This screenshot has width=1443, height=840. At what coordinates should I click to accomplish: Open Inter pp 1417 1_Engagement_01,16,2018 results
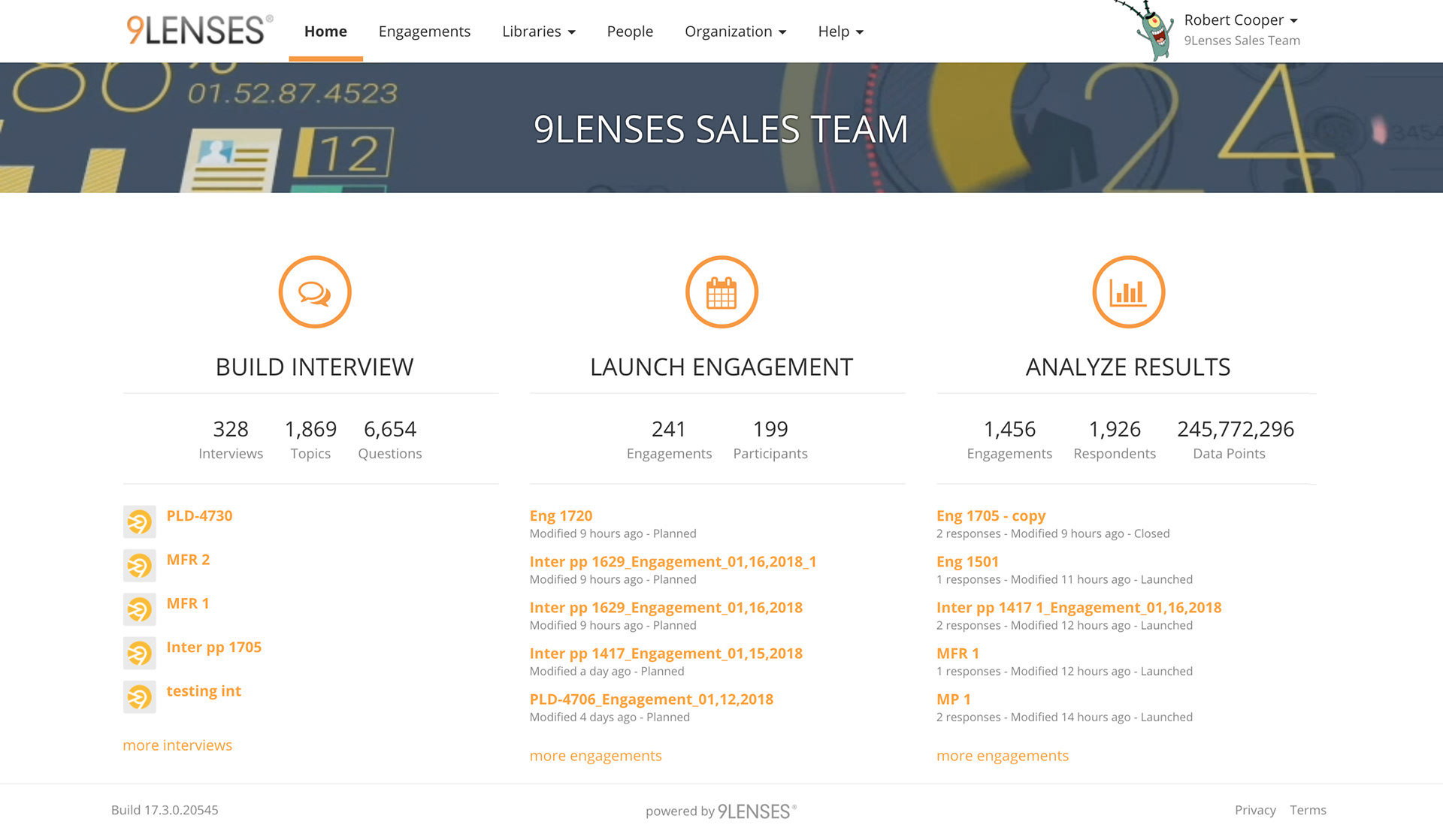coord(1078,607)
